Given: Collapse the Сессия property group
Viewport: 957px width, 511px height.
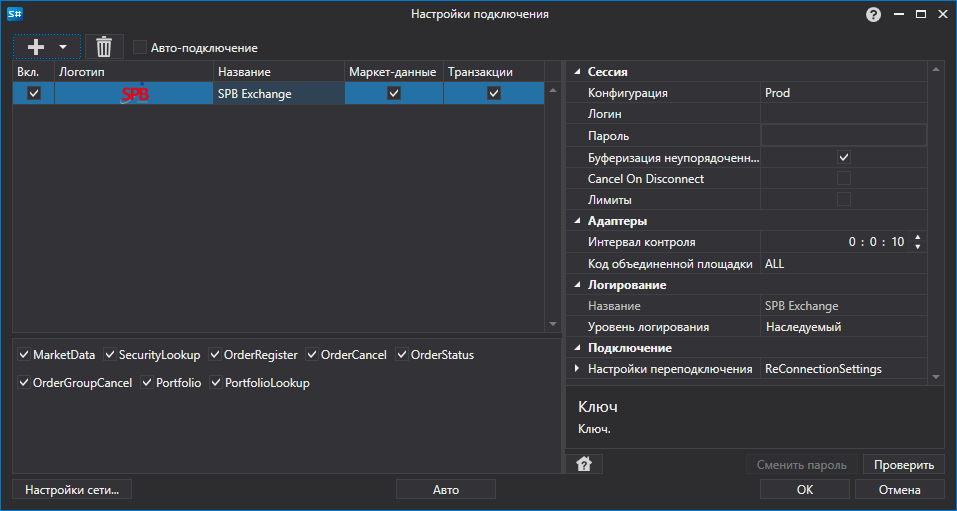Looking at the screenshot, I should [x=577, y=72].
